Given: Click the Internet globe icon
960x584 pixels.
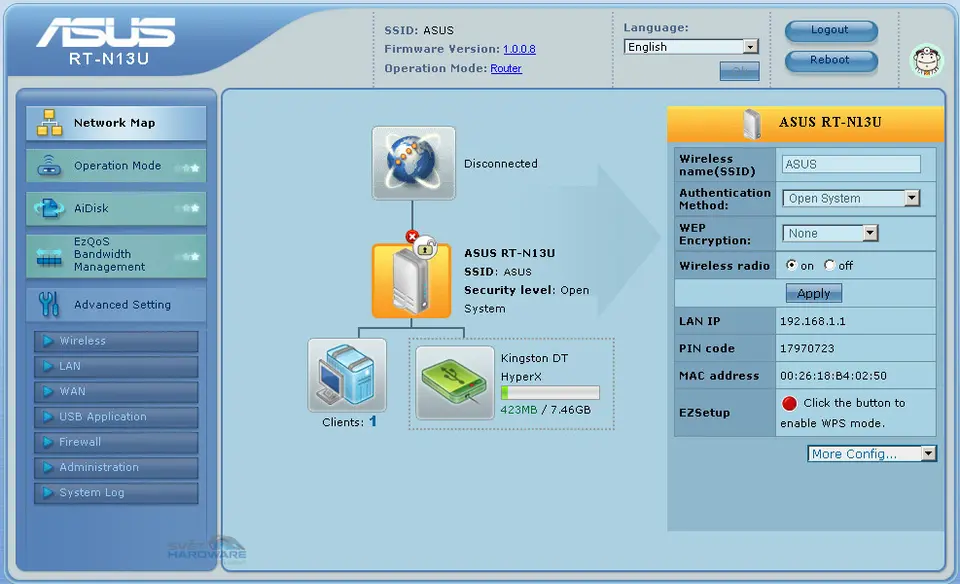Looking at the screenshot, I should click(x=413, y=163).
